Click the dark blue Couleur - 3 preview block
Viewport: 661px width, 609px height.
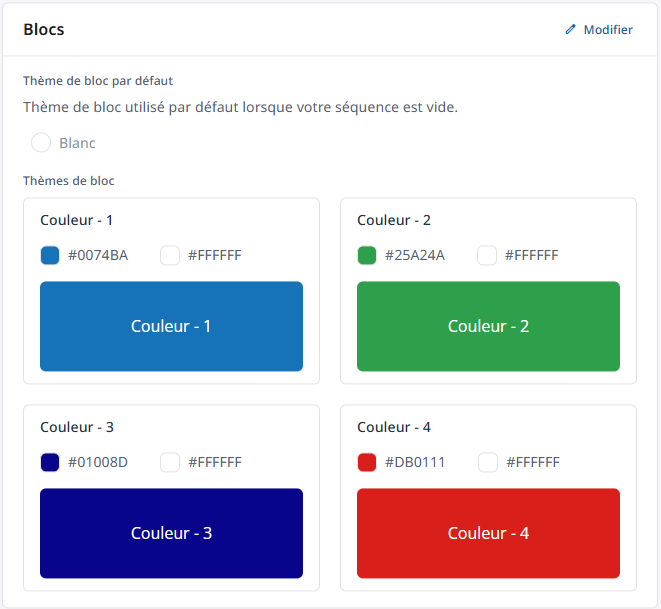[171, 533]
